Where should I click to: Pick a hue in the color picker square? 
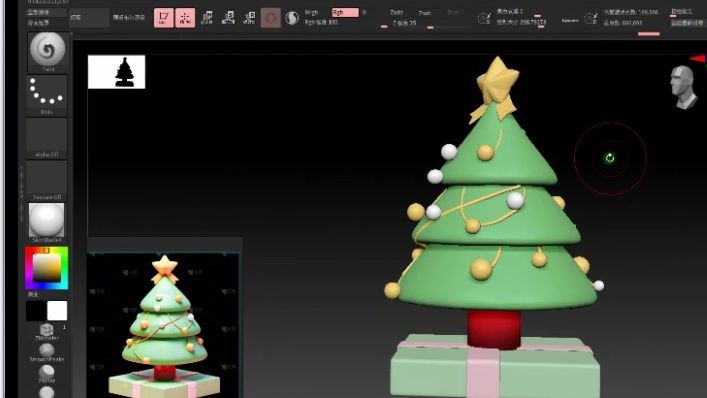click(46, 268)
